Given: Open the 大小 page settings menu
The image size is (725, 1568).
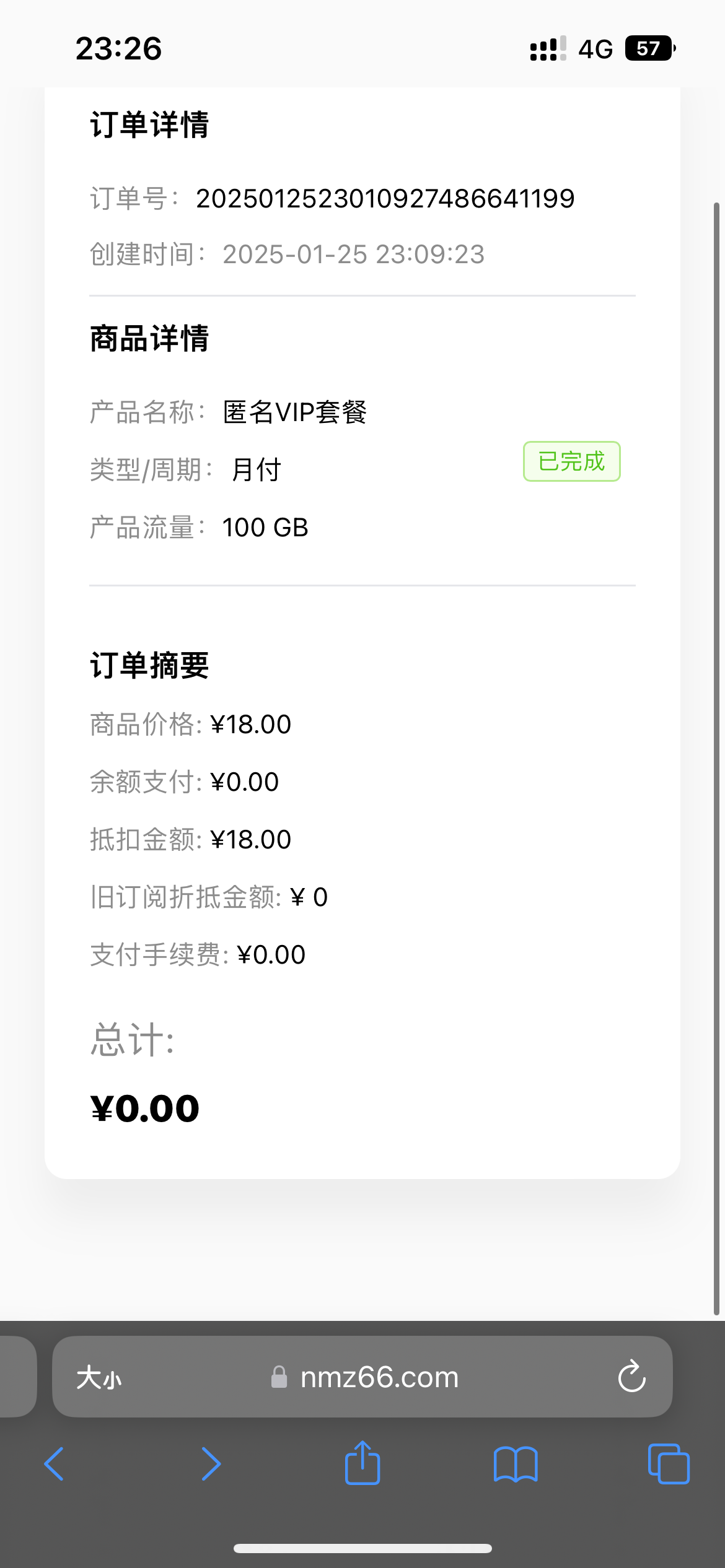Looking at the screenshot, I should click(x=99, y=1378).
